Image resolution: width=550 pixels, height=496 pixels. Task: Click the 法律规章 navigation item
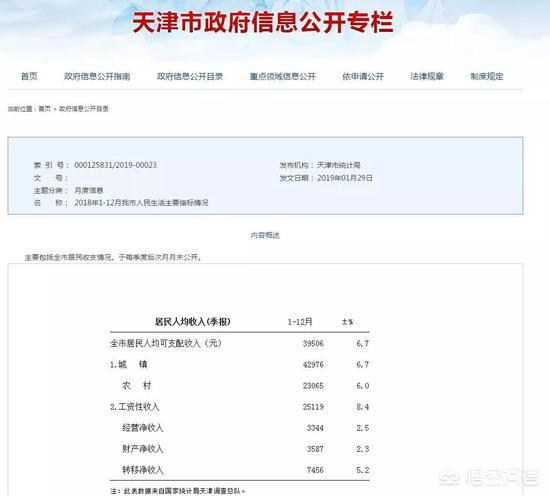click(x=427, y=76)
